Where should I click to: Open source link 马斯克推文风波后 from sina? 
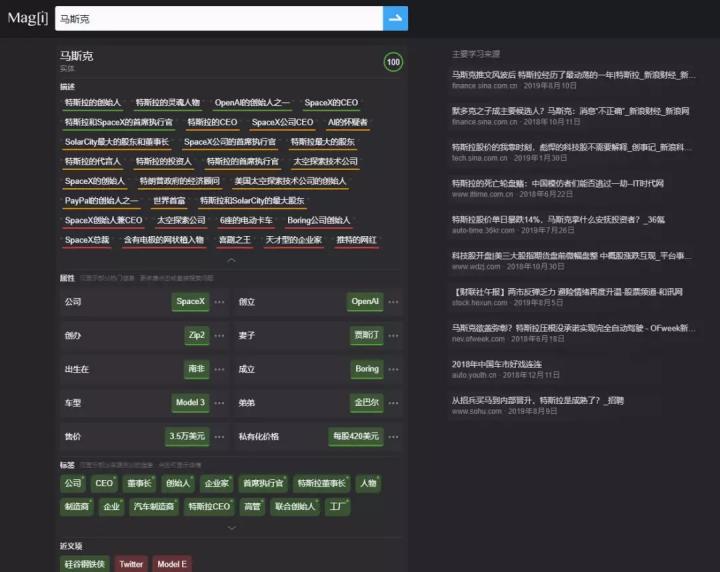(x=573, y=75)
